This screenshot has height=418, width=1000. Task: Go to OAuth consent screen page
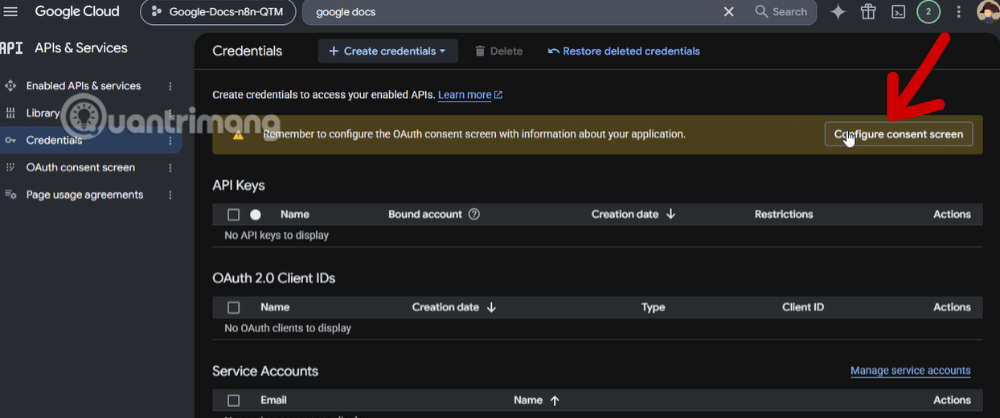pos(80,167)
